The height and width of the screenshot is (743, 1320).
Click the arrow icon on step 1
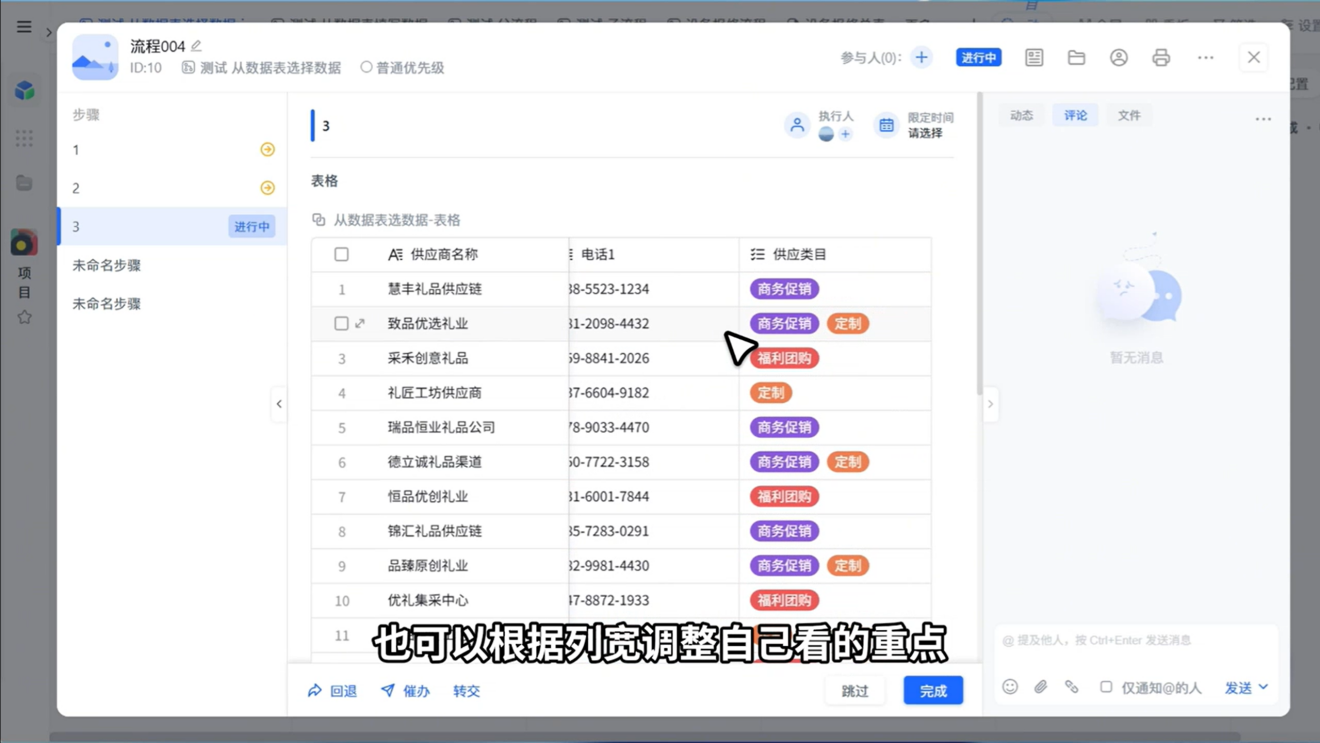[x=267, y=150]
